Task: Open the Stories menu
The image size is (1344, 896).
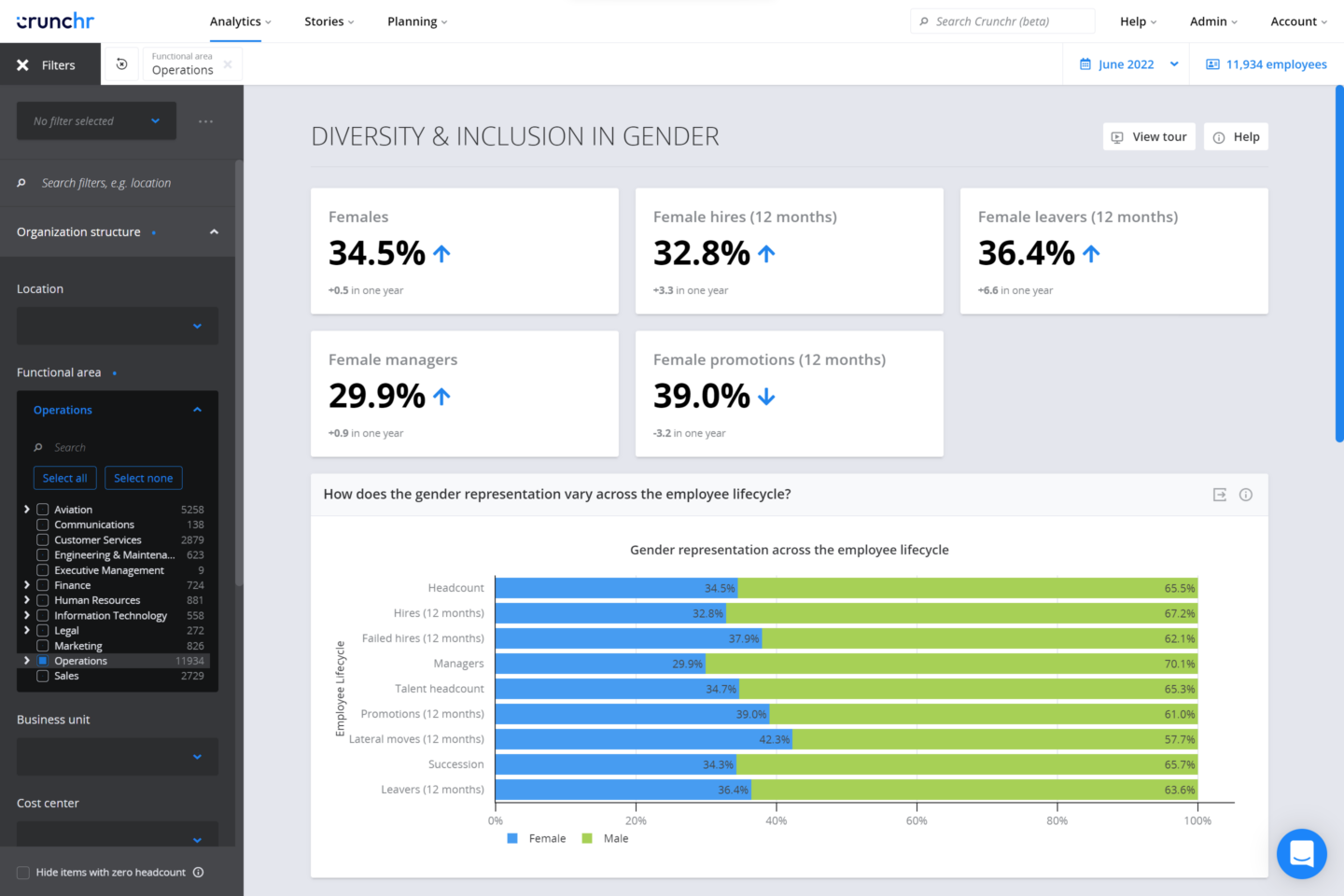Action: click(329, 21)
